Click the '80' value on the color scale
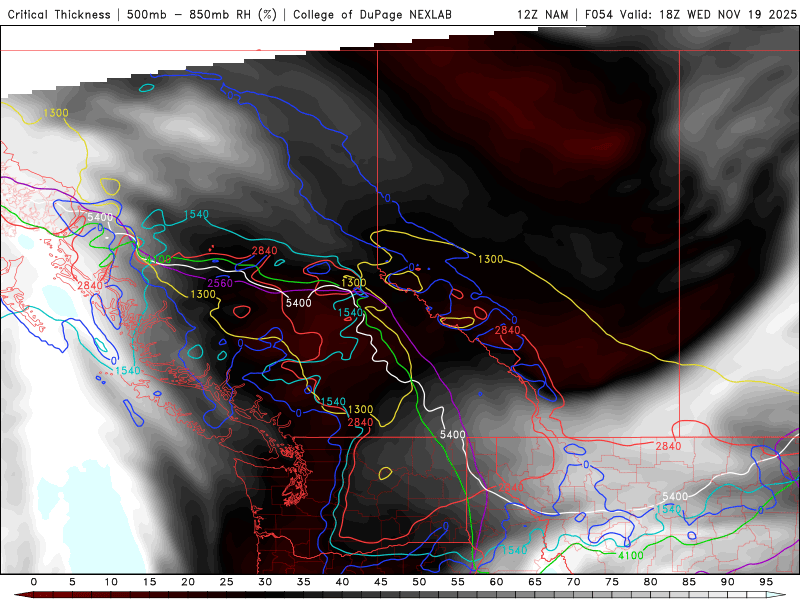This screenshot has width=800, height=600. [x=650, y=582]
